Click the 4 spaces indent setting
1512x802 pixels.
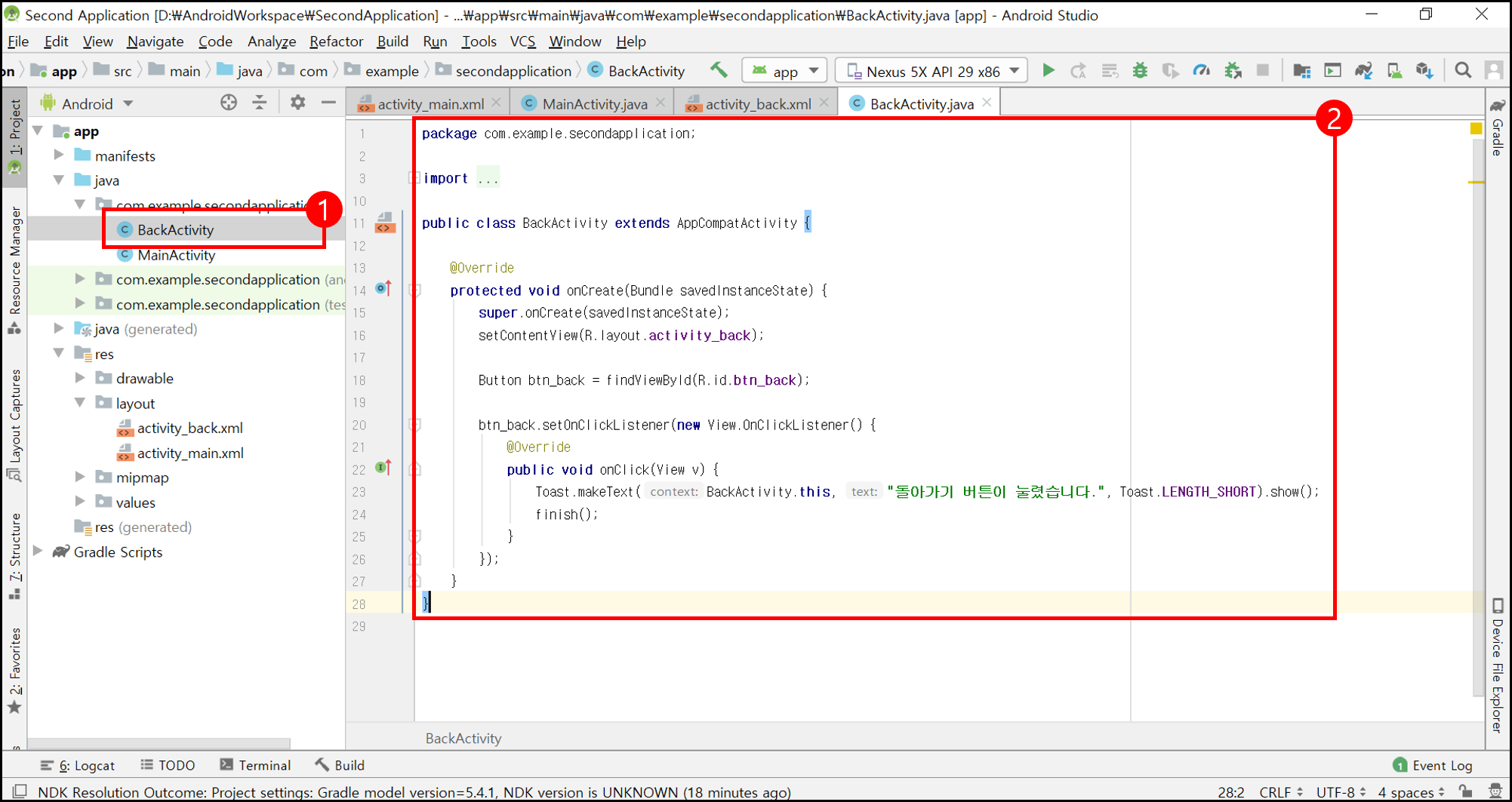[1411, 792]
